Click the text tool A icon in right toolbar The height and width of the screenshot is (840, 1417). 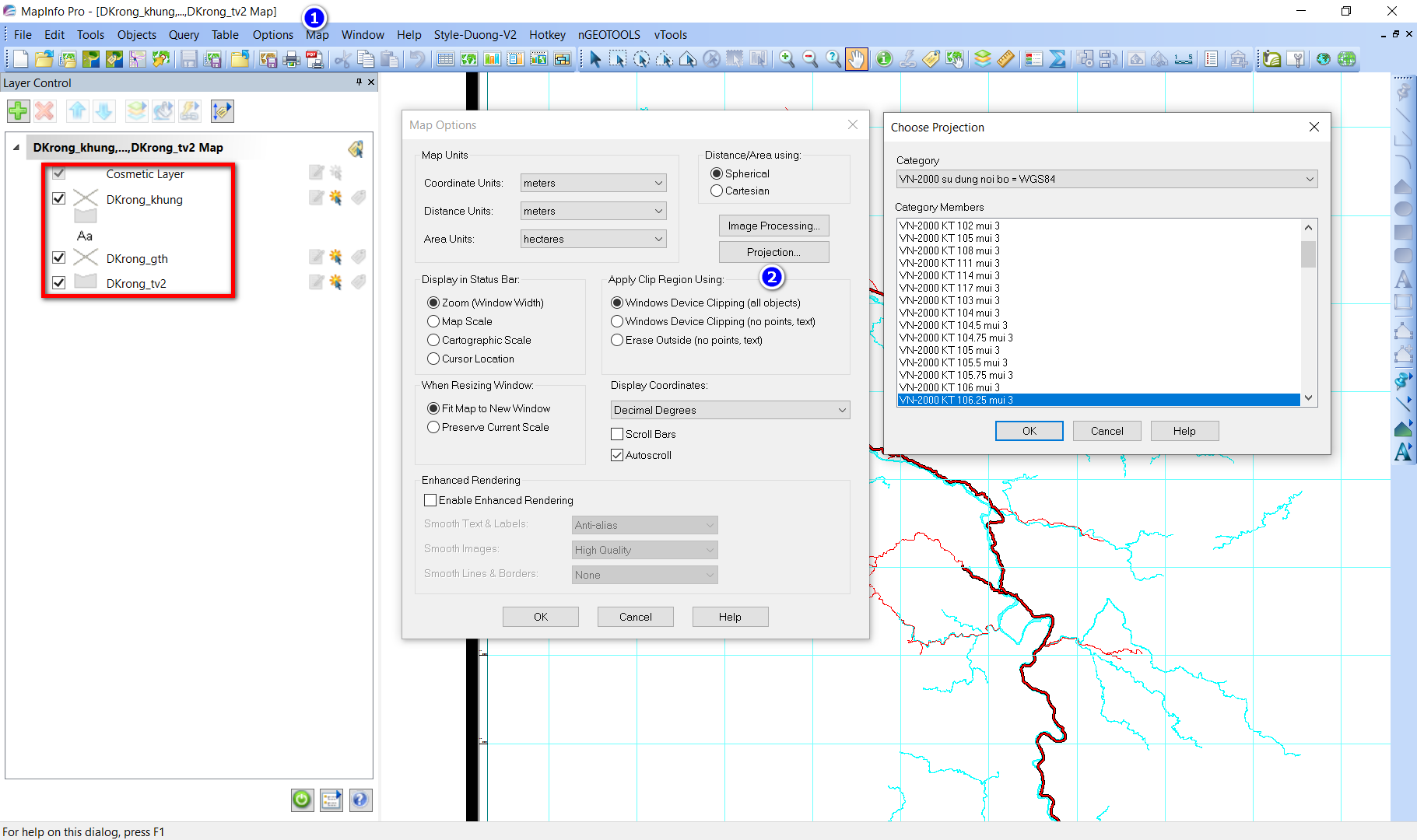click(x=1403, y=280)
